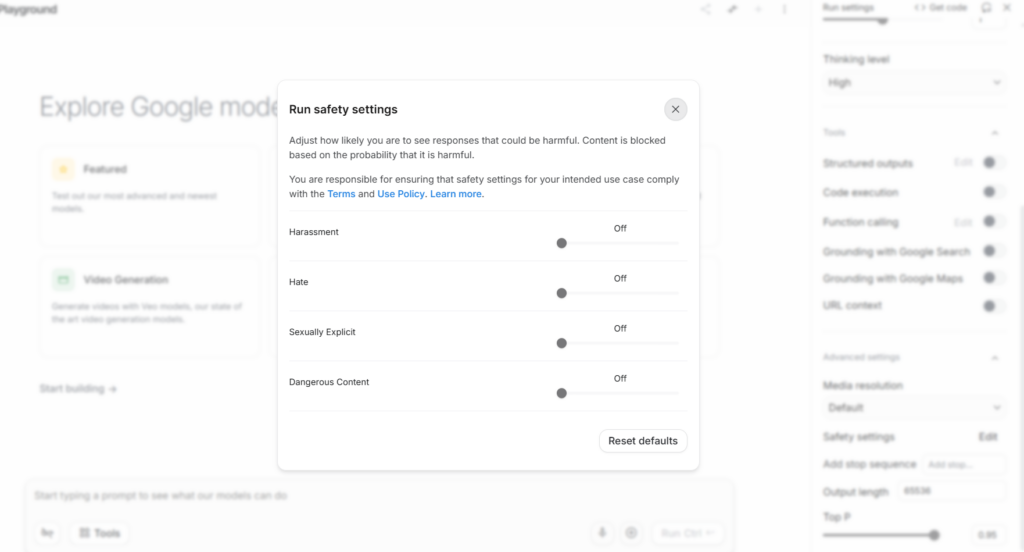Close the Run safety settings dialog
This screenshot has height=552, width=1024.
click(x=675, y=109)
